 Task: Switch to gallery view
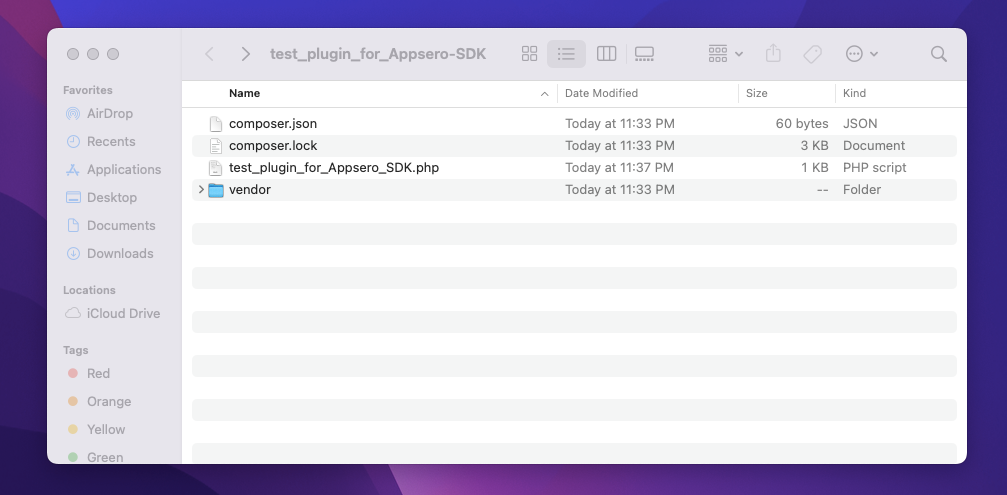point(644,54)
